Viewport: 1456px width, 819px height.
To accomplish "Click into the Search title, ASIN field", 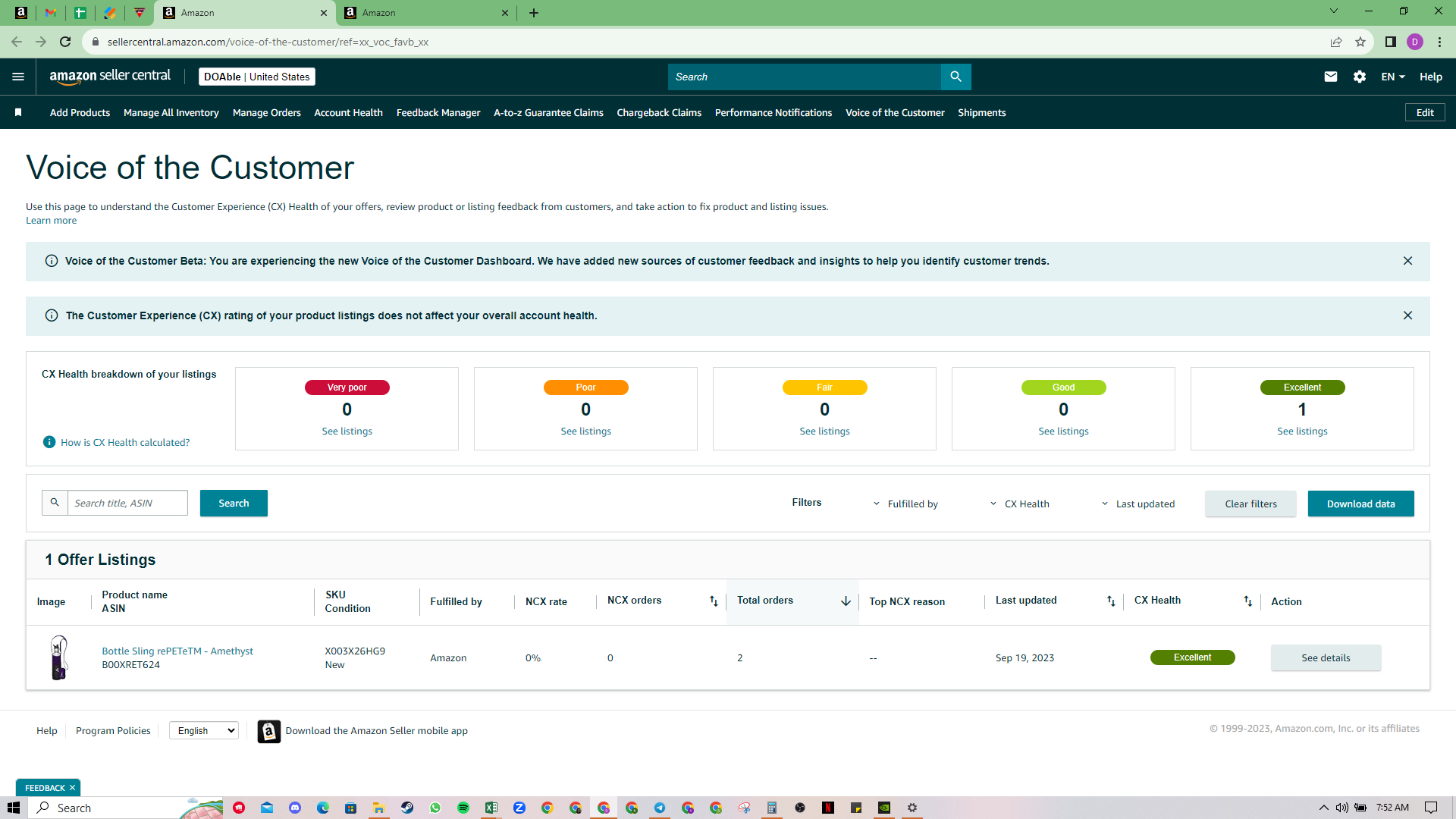I will [x=127, y=503].
